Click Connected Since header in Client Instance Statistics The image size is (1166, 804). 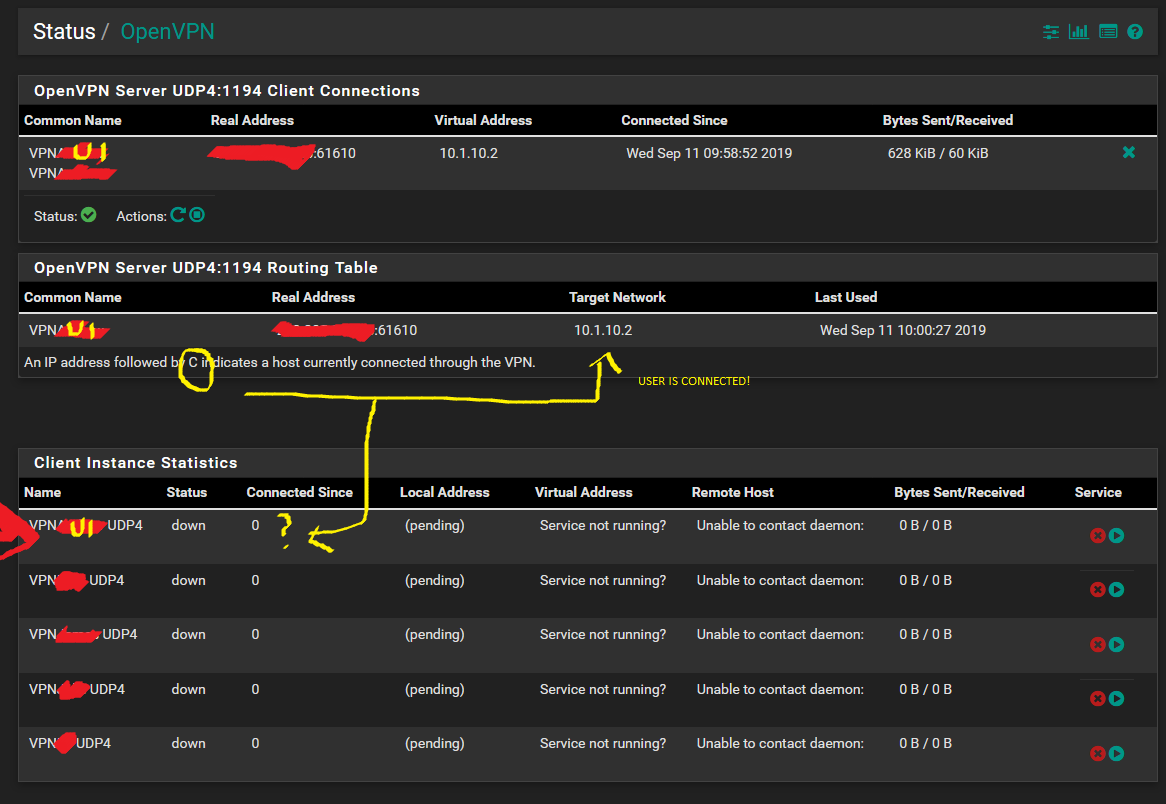tap(300, 492)
